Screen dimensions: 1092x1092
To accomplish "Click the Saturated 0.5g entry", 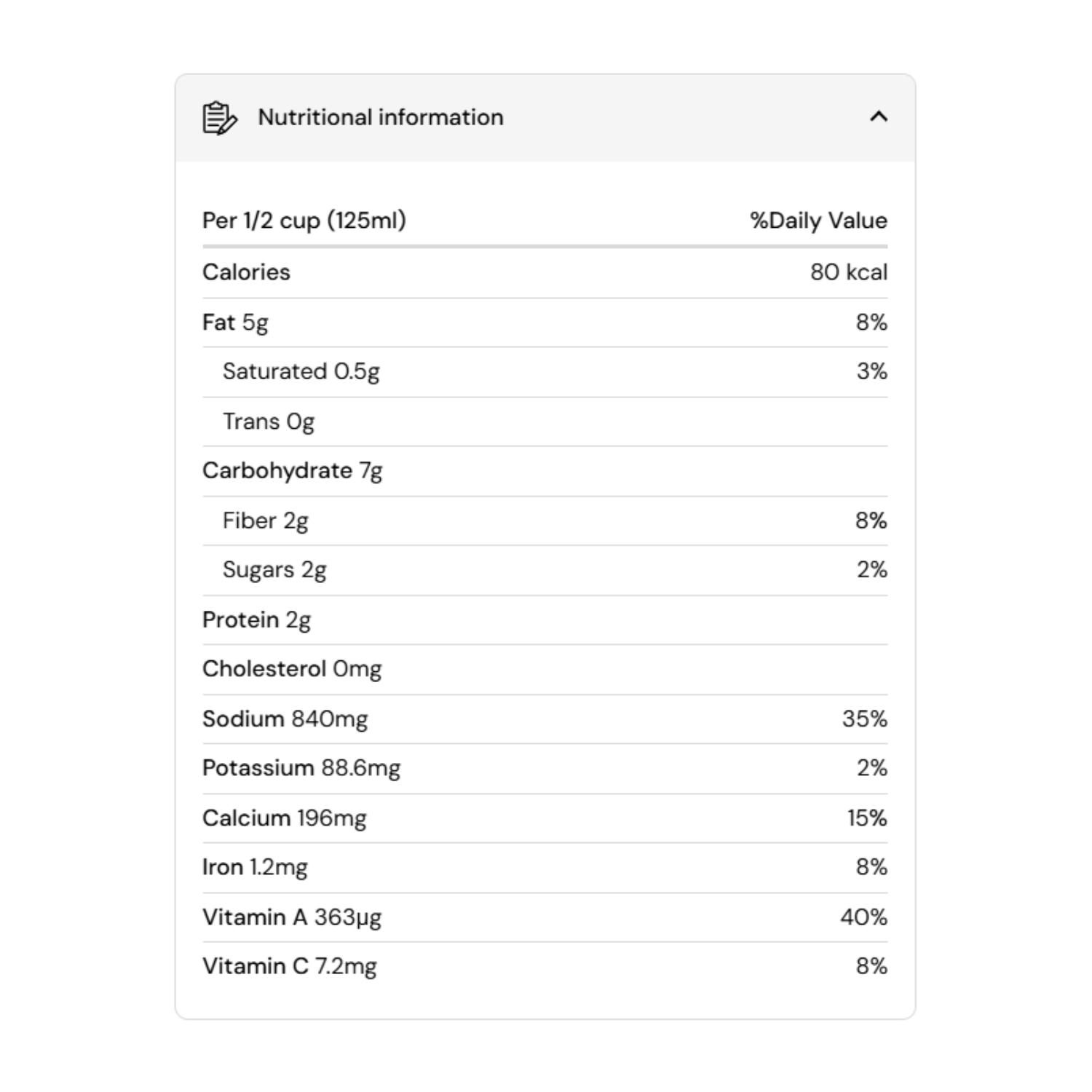I will pyautogui.click(x=301, y=372).
